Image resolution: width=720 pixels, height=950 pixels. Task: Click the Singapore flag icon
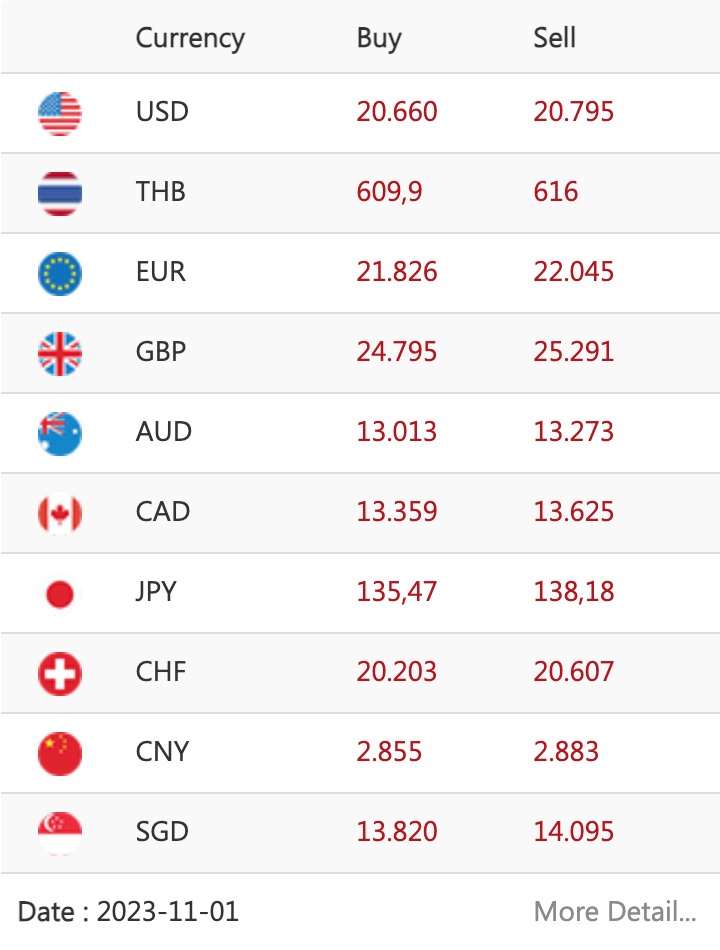coord(59,833)
